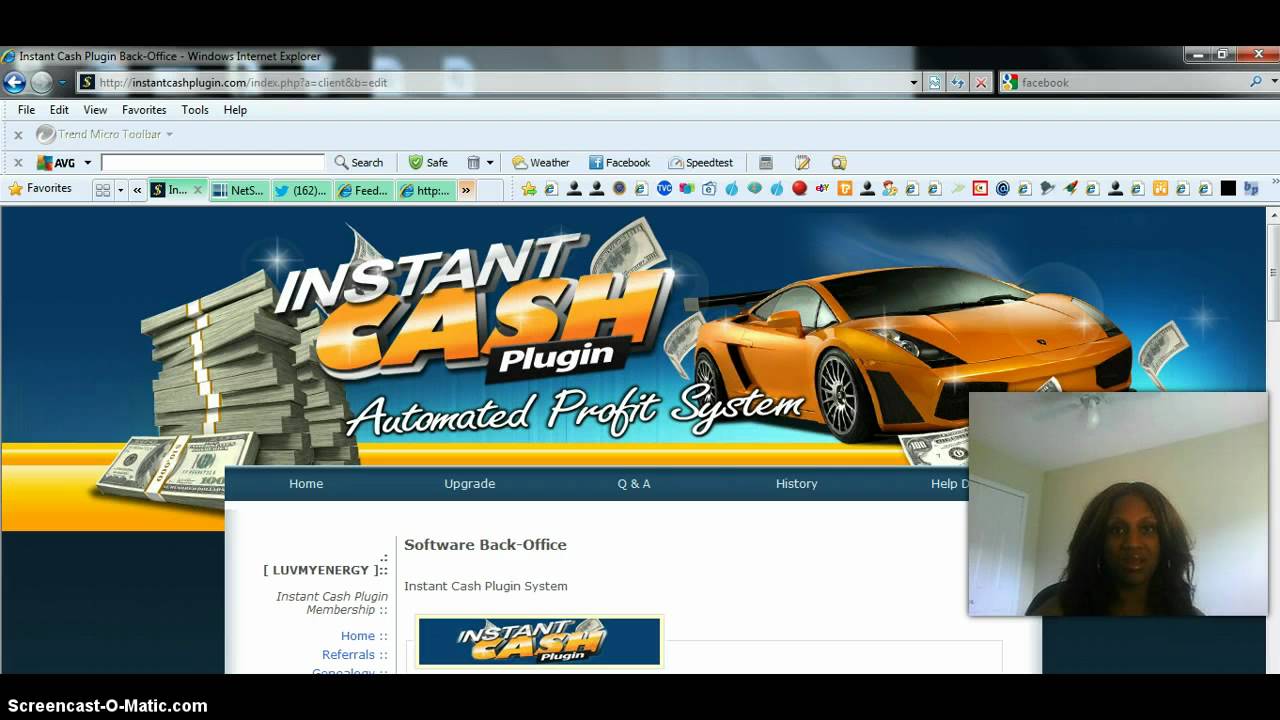
Task: Close the Trend Micro Toolbar
Action: pos(18,135)
